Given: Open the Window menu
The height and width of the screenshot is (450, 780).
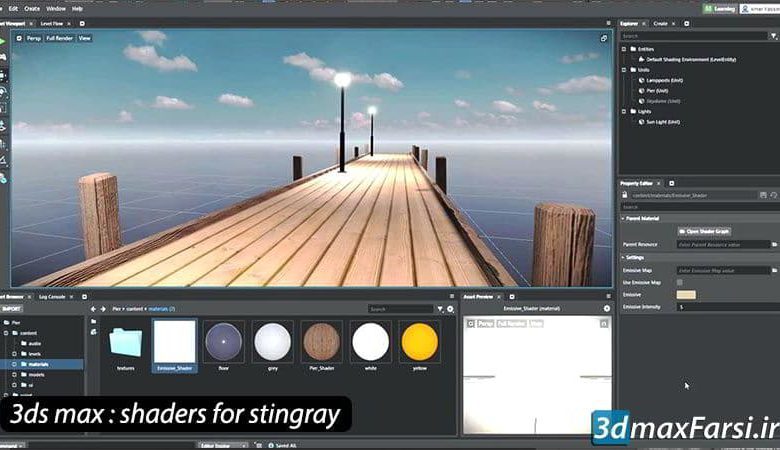Looking at the screenshot, I should 56,9.
